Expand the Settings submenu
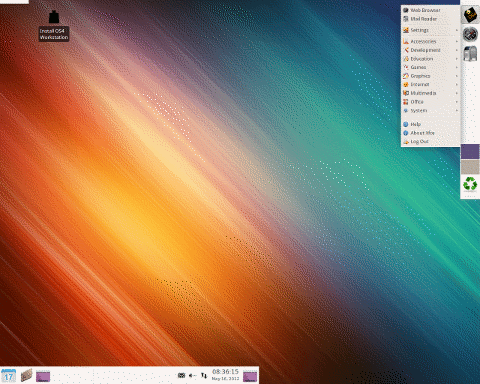Viewport: 480px width, 384px height. (x=431, y=30)
